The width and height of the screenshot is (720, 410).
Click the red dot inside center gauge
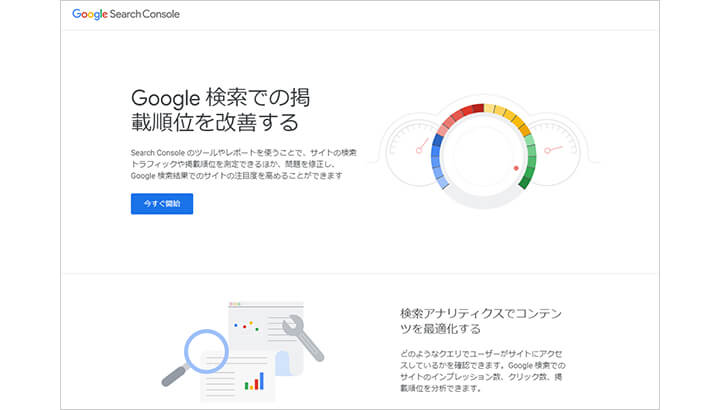pos(516,168)
